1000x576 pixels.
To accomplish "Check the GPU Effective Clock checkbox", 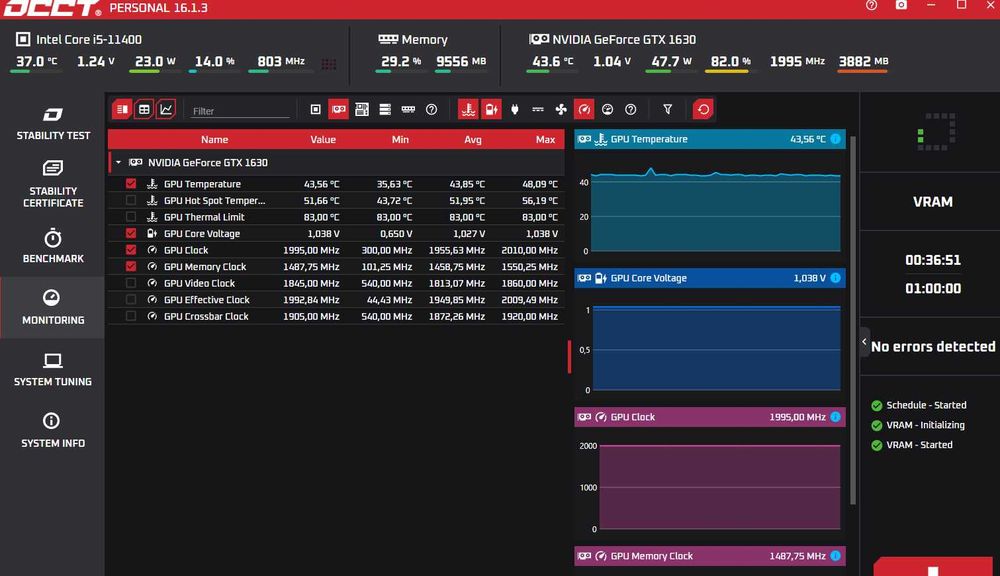I will coord(131,300).
